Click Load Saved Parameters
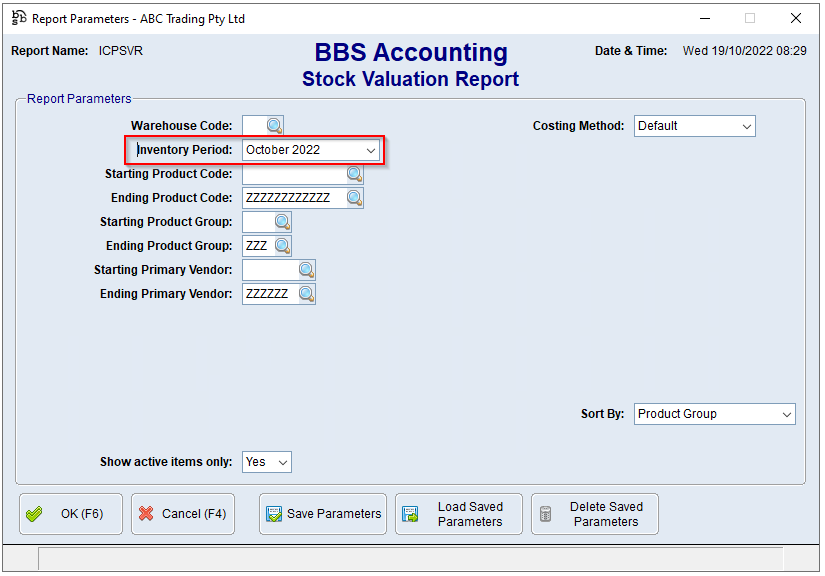825x576 pixels. (x=458, y=513)
